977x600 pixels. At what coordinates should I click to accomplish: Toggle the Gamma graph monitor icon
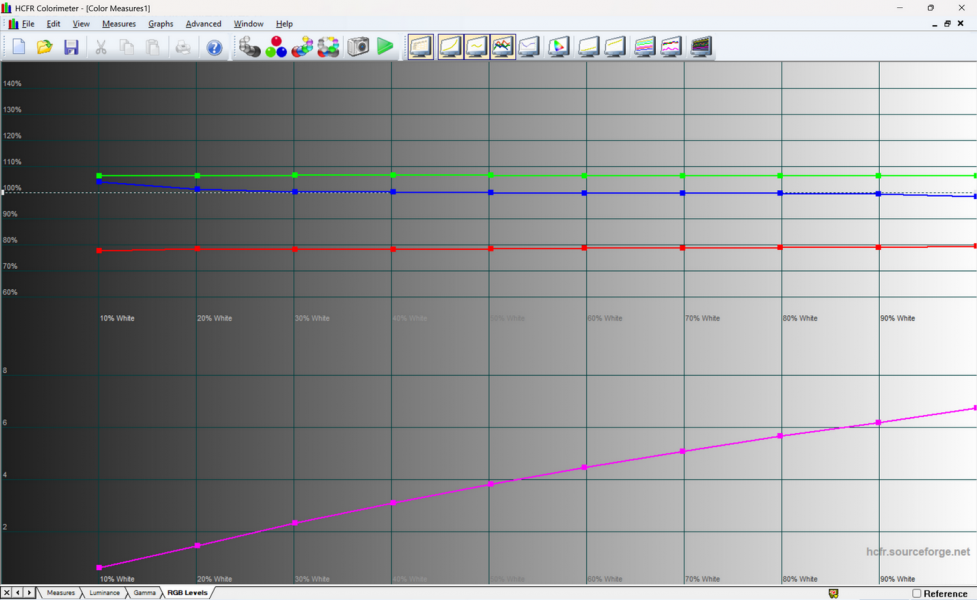coord(477,47)
